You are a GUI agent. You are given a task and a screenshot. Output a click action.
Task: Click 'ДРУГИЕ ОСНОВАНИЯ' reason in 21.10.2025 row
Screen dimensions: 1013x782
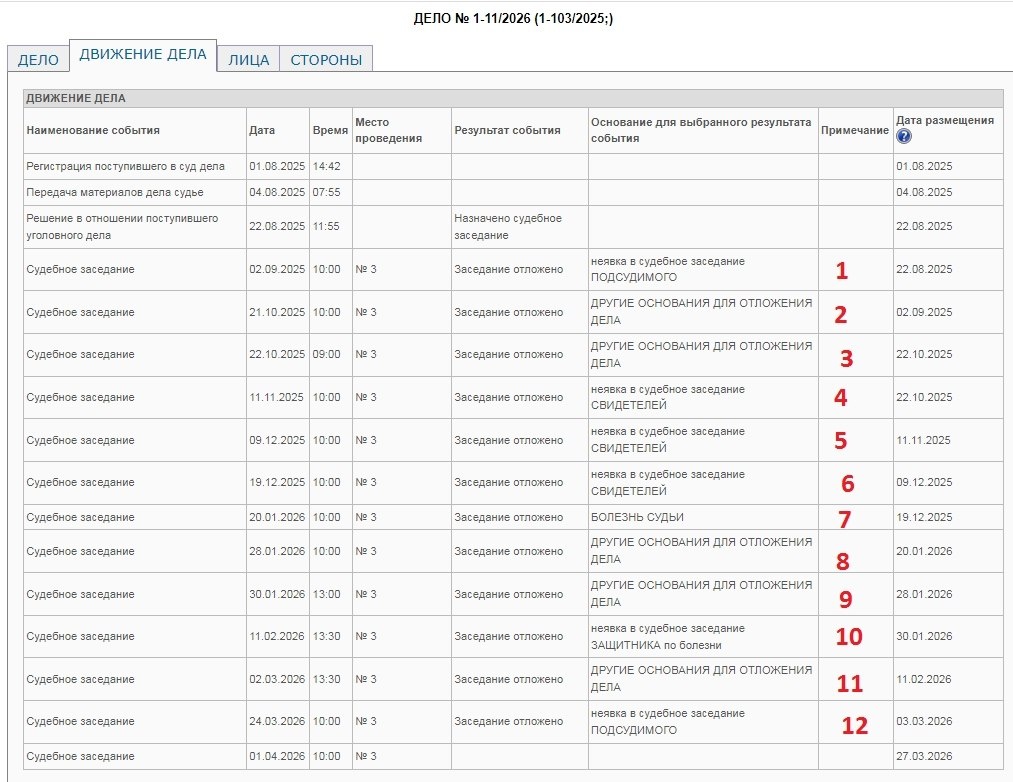pos(702,312)
